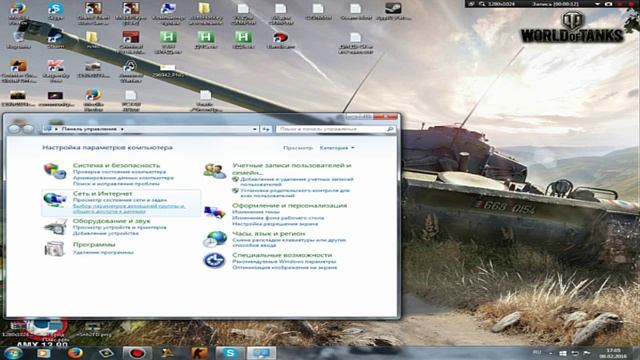Click the refresh button beside the address bar
Screen dimensions: 640x360
tap(266, 129)
